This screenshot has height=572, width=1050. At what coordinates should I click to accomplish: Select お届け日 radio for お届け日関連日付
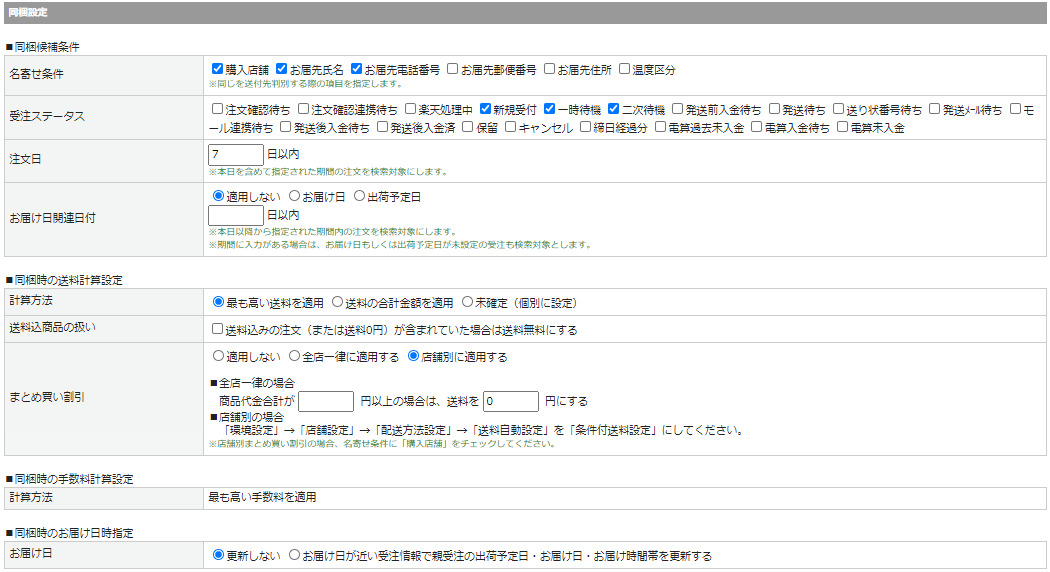coord(295,197)
